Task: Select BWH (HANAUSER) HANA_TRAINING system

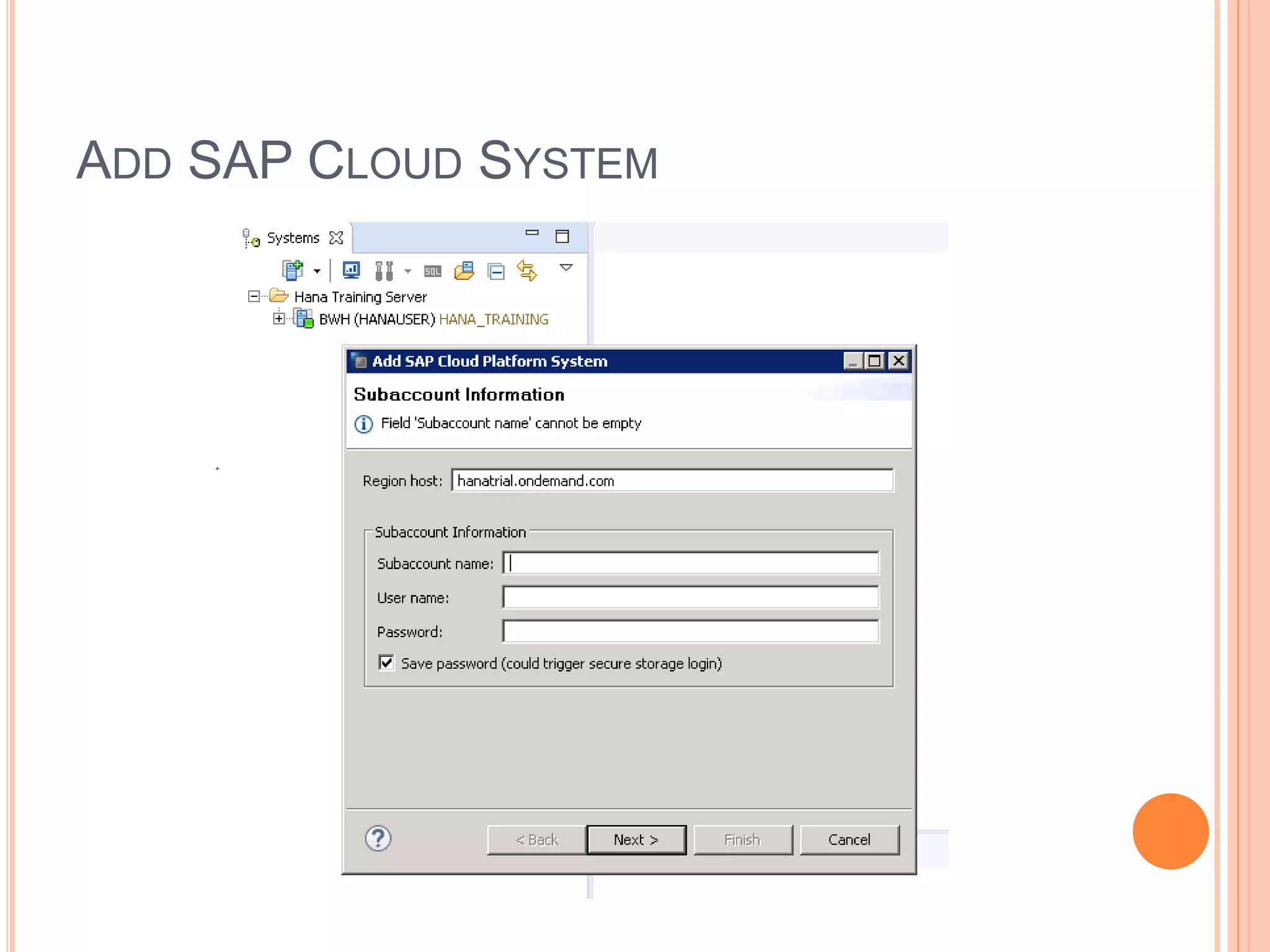Action: point(433,319)
